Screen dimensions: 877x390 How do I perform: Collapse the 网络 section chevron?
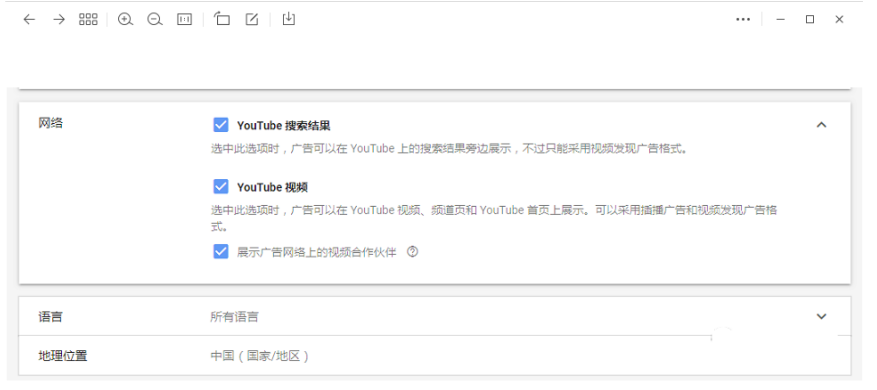(x=821, y=125)
